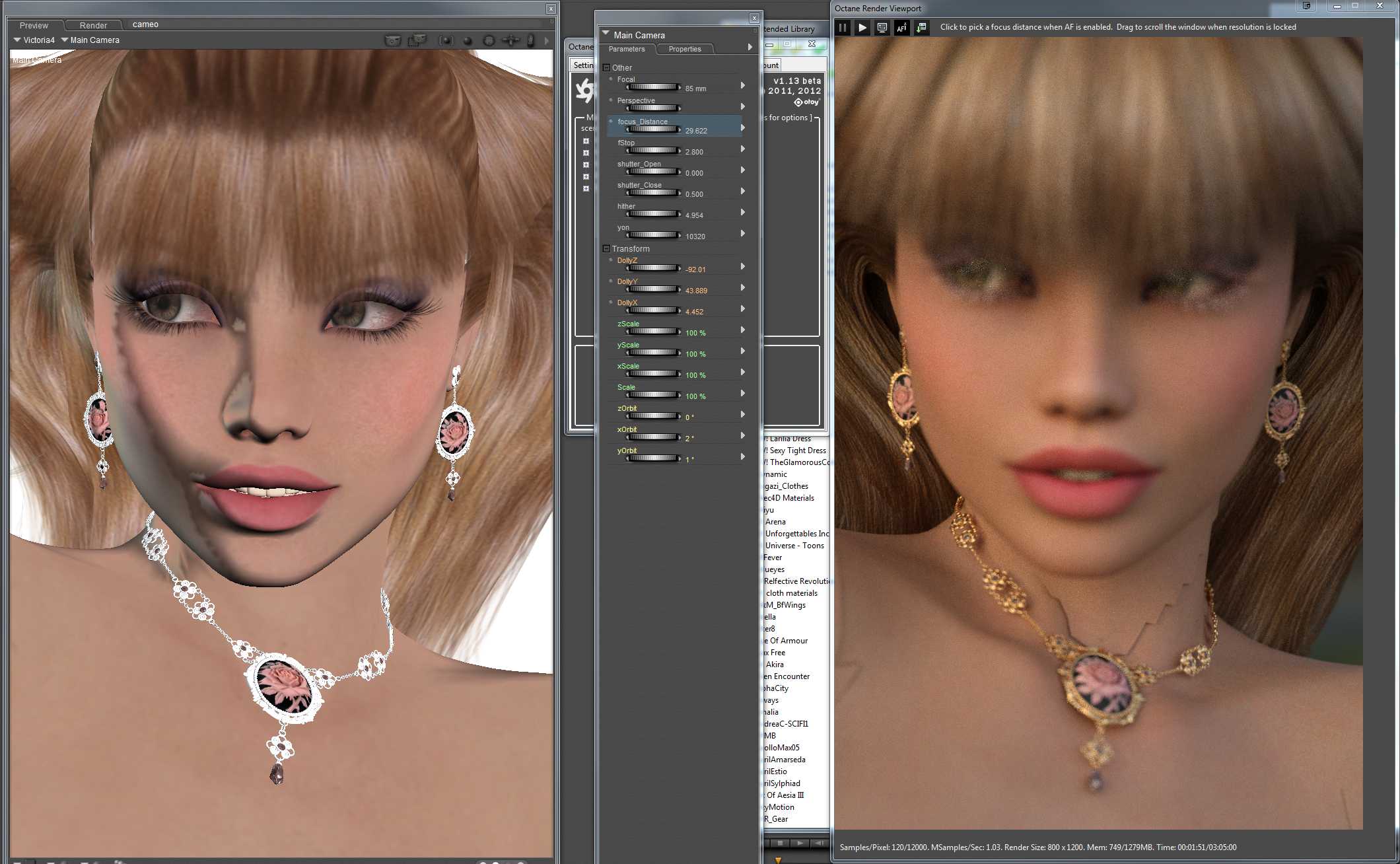1400x864 pixels.
Task: Open the Victoria4 figure dropdown
Action: pyautogui.click(x=34, y=40)
